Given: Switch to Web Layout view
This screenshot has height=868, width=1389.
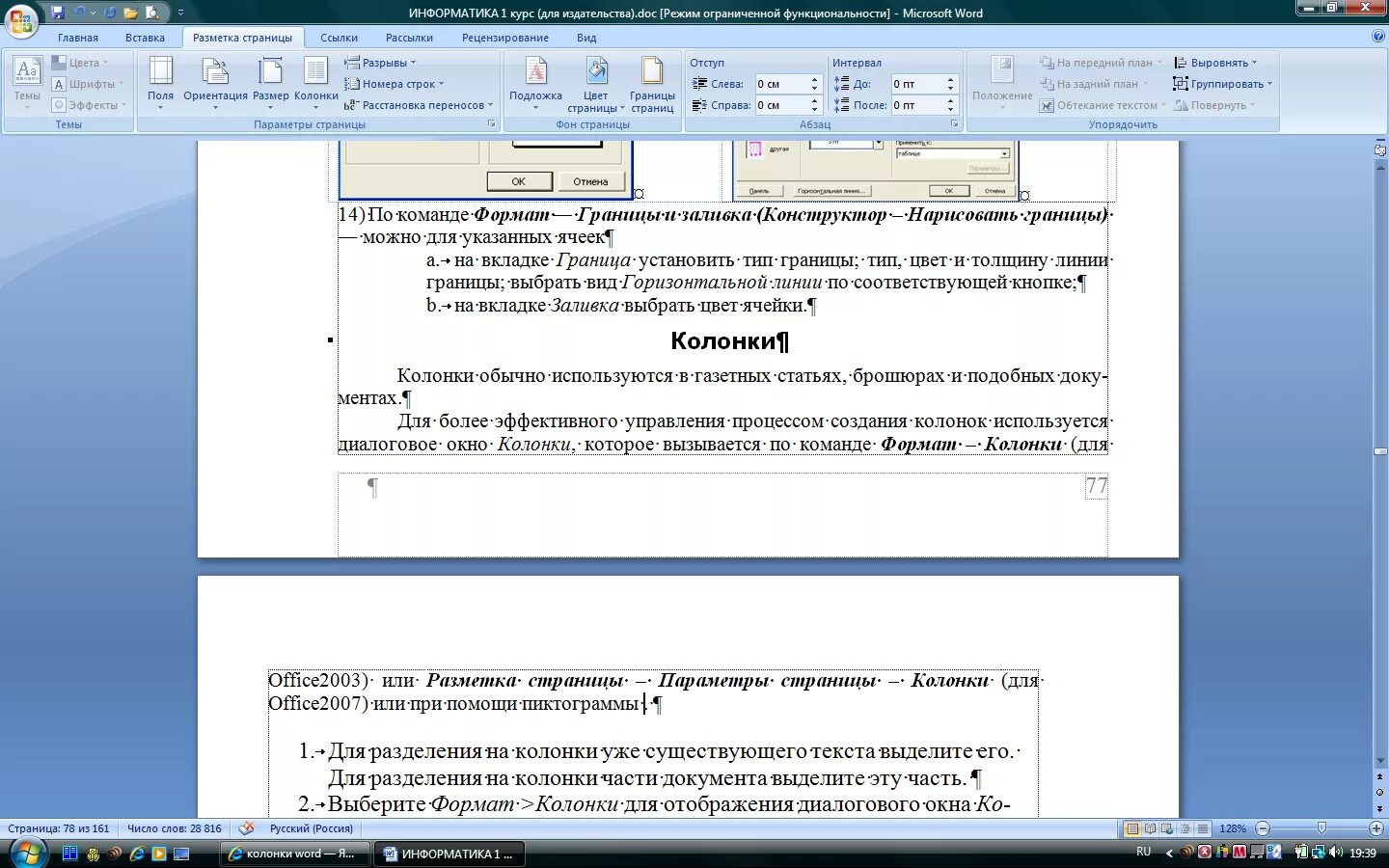Looking at the screenshot, I should tap(1166, 828).
